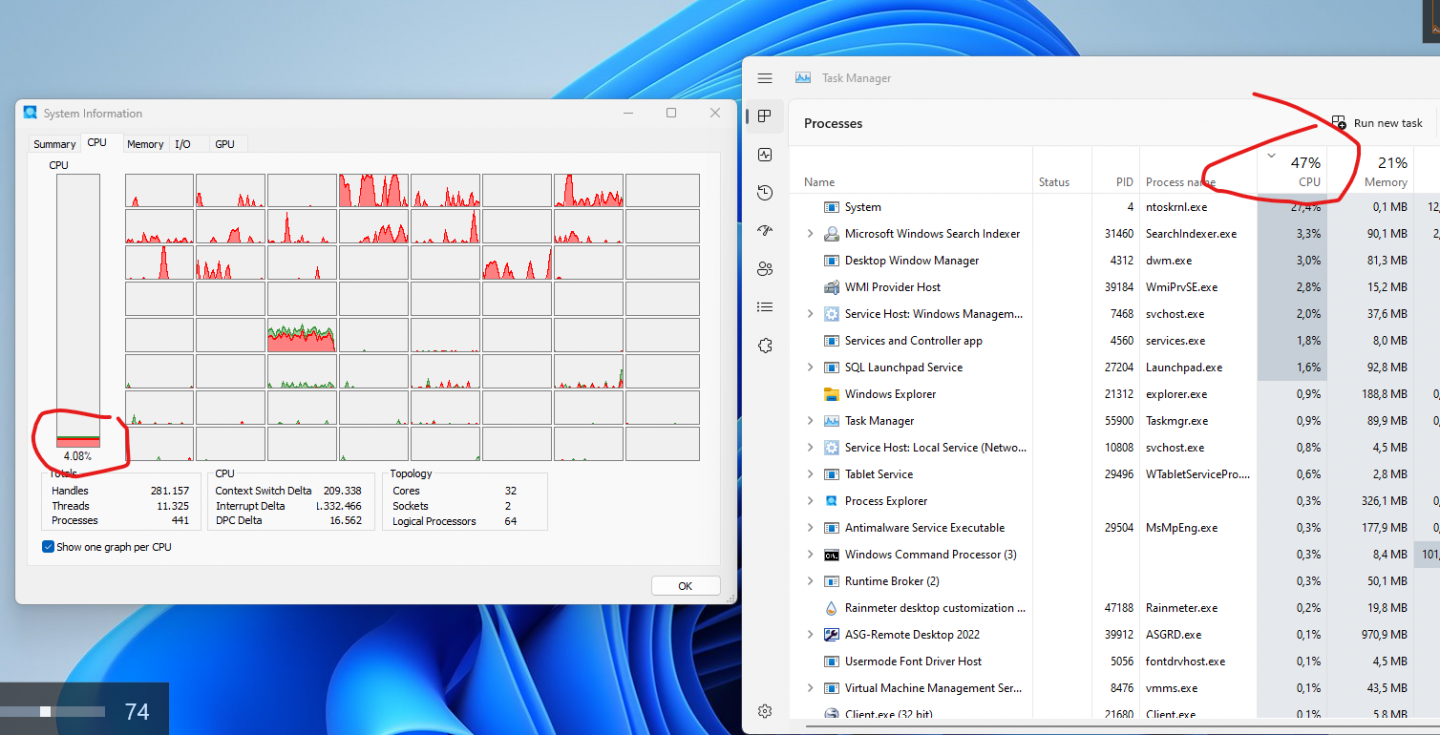Expand Windows Command Processor (3) group
This screenshot has height=735, width=1440.
810,555
